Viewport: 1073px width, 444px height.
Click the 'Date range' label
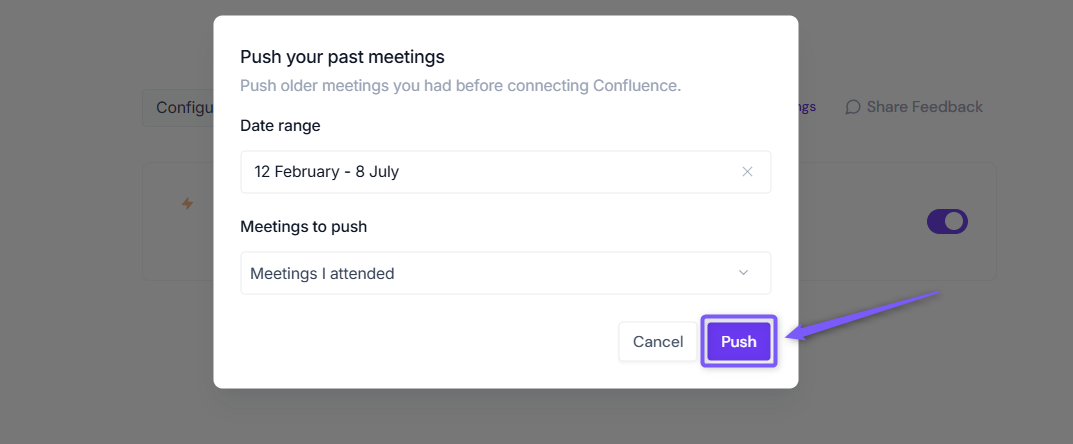(280, 126)
